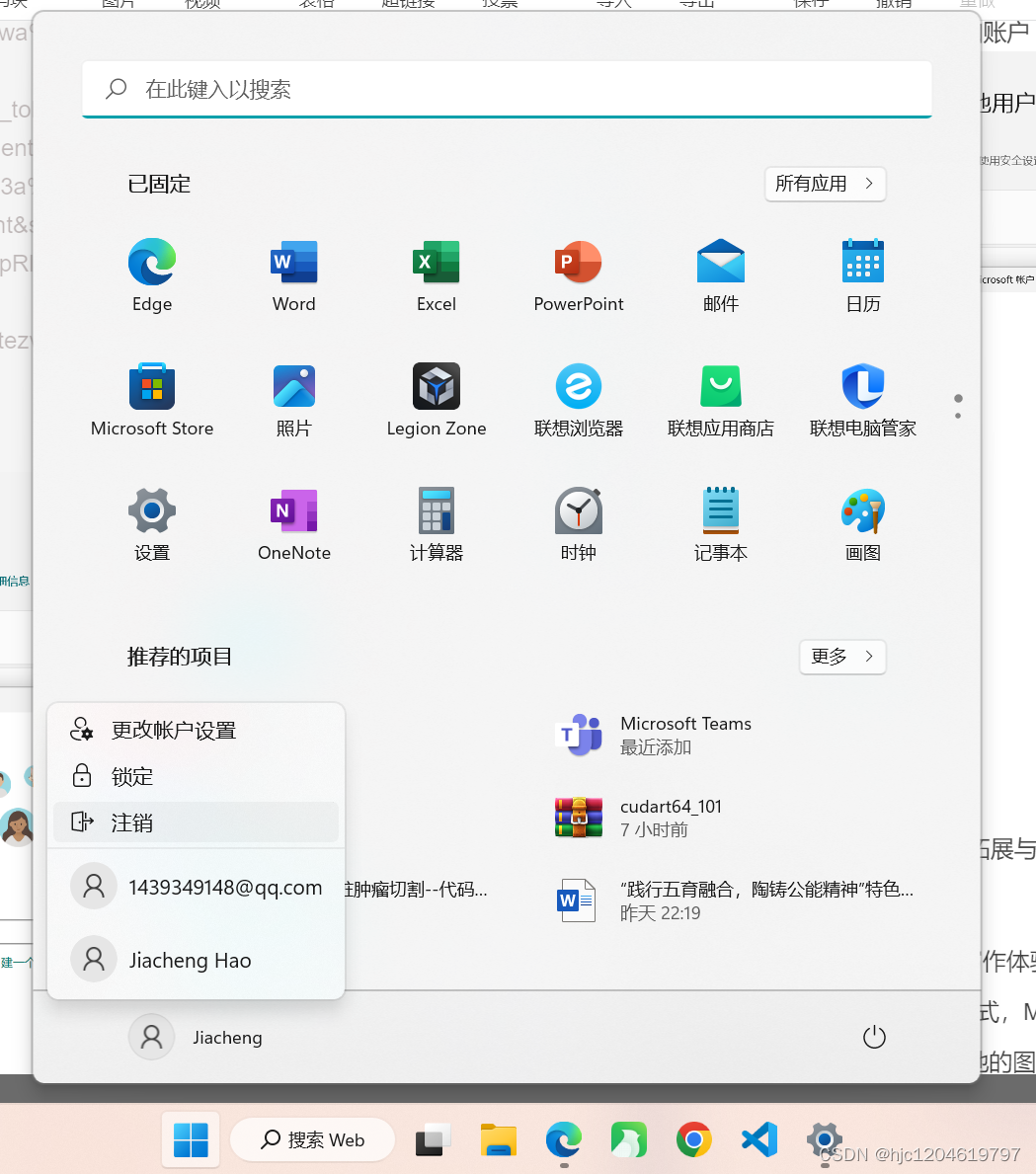The height and width of the screenshot is (1174, 1036).
Task: Click the Windows Start taskbar button
Action: point(191,1139)
